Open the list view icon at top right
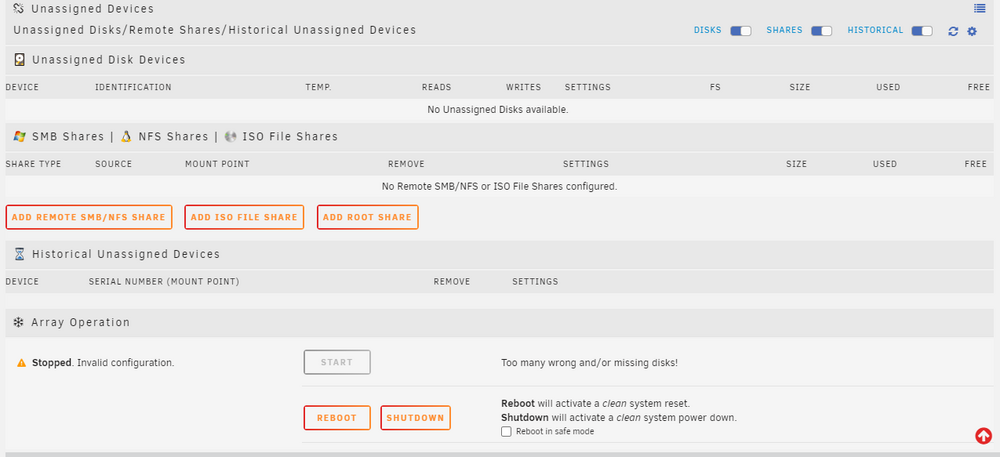The image size is (1000, 457). click(x=980, y=8)
